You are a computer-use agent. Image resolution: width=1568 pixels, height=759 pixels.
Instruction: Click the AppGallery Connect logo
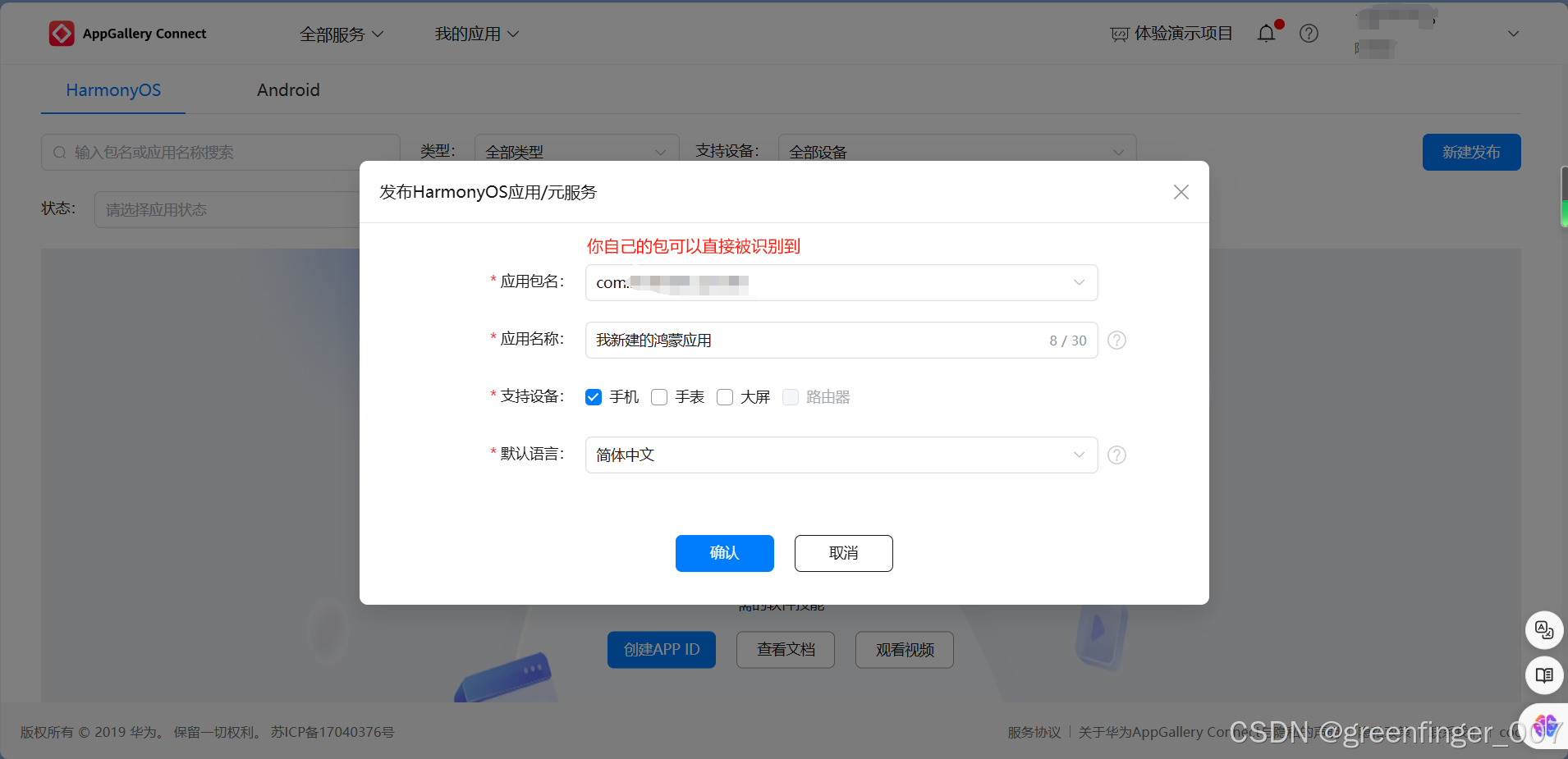coord(128,34)
